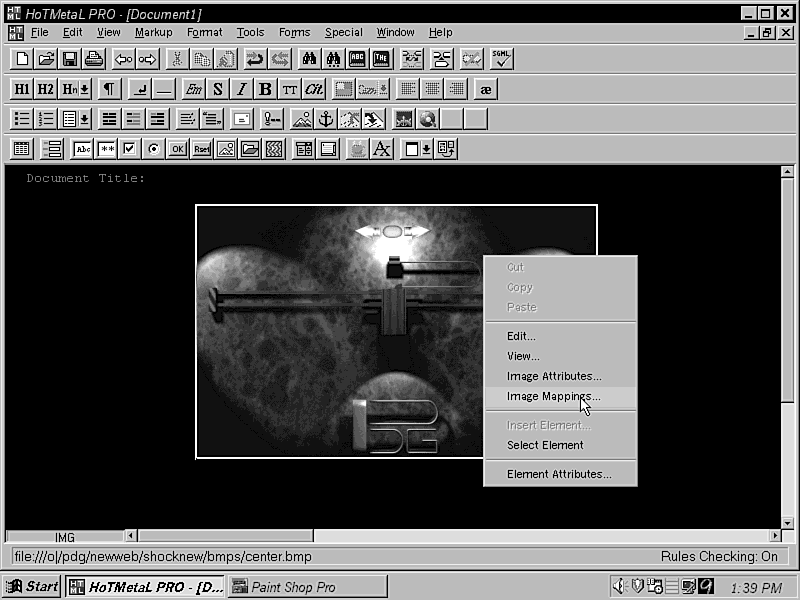The height and width of the screenshot is (600, 800).
Task: Apply italic formatting with the I icon
Action: point(241,89)
